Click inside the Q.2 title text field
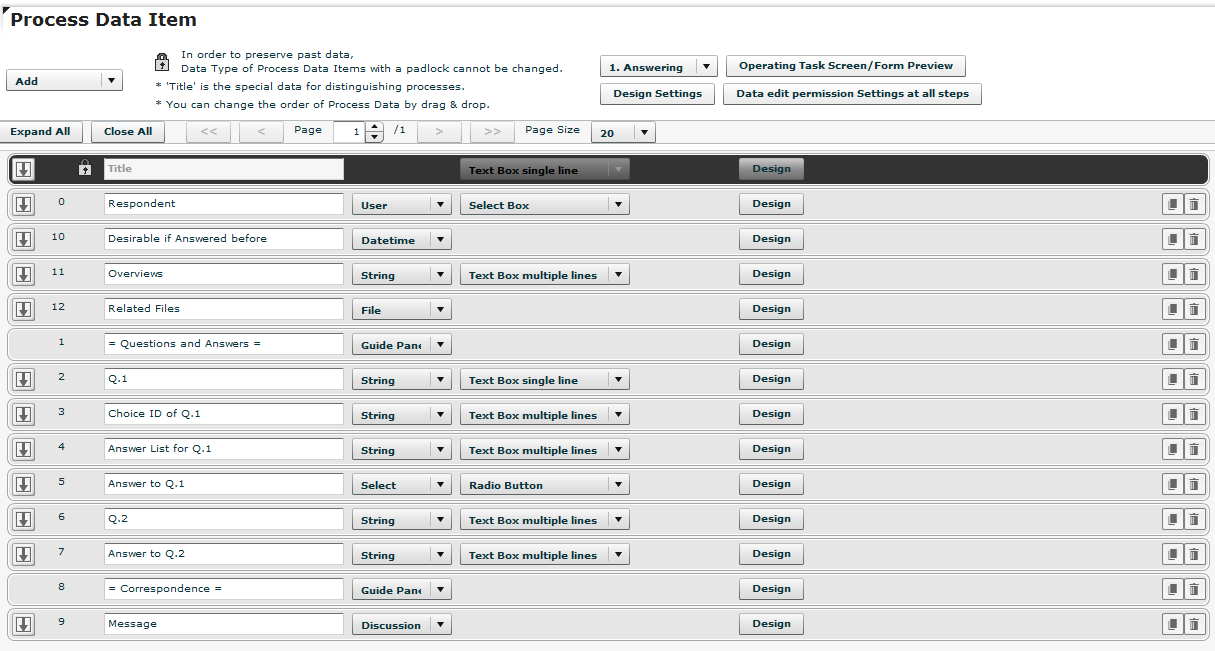Viewport: 1215px width, 651px height. pyautogui.click(x=223, y=518)
